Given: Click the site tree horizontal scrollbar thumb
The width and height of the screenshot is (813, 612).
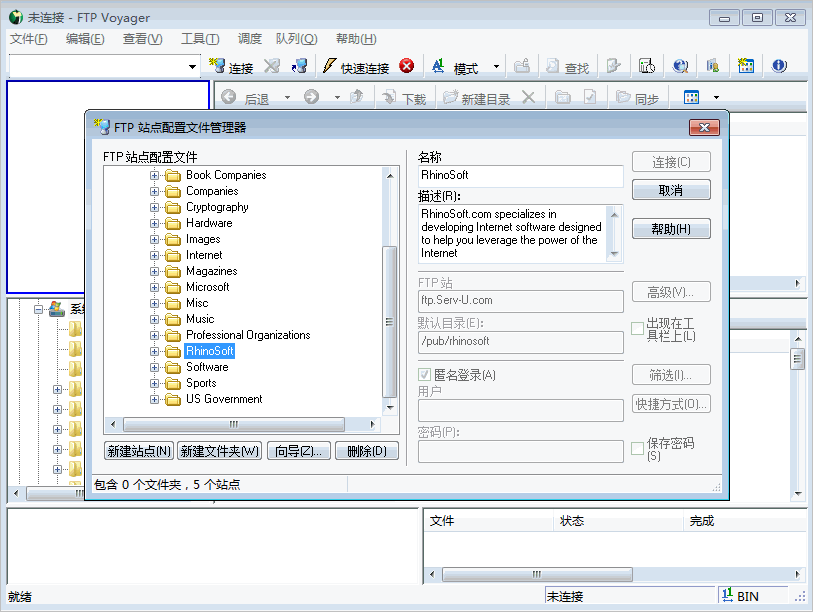Looking at the screenshot, I should point(234,424).
